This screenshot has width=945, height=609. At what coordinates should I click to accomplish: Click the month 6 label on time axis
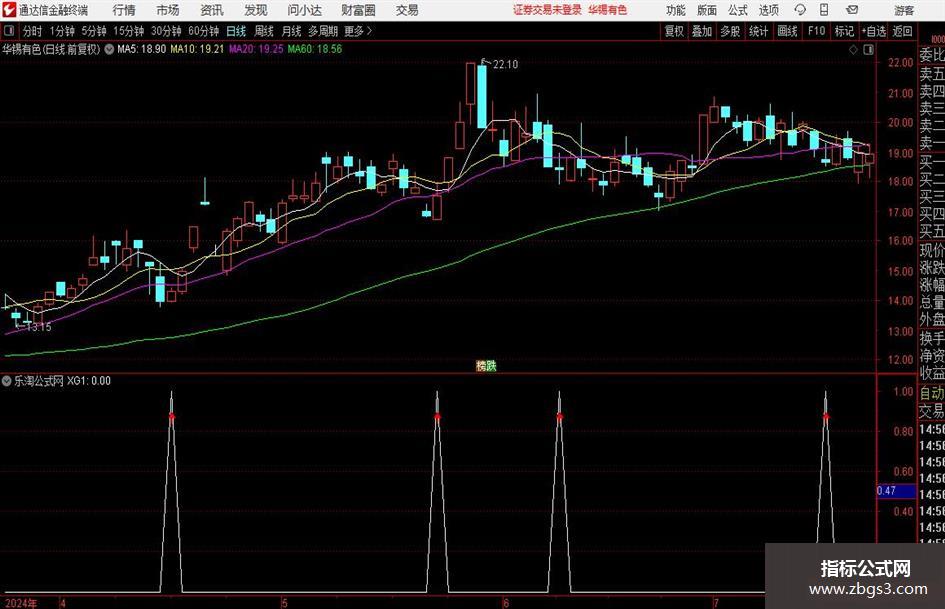coord(506,603)
